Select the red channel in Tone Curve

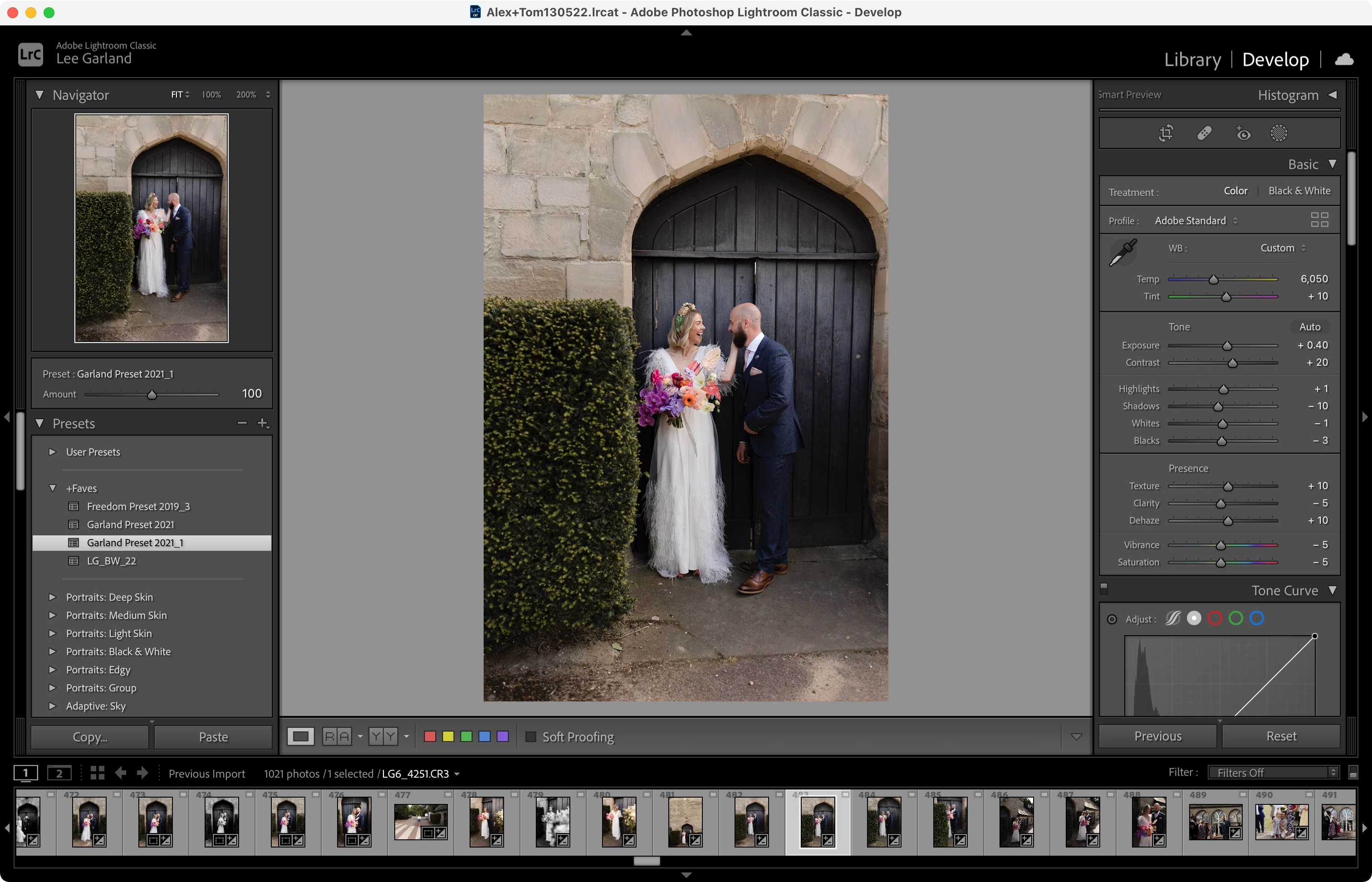pos(1215,618)
